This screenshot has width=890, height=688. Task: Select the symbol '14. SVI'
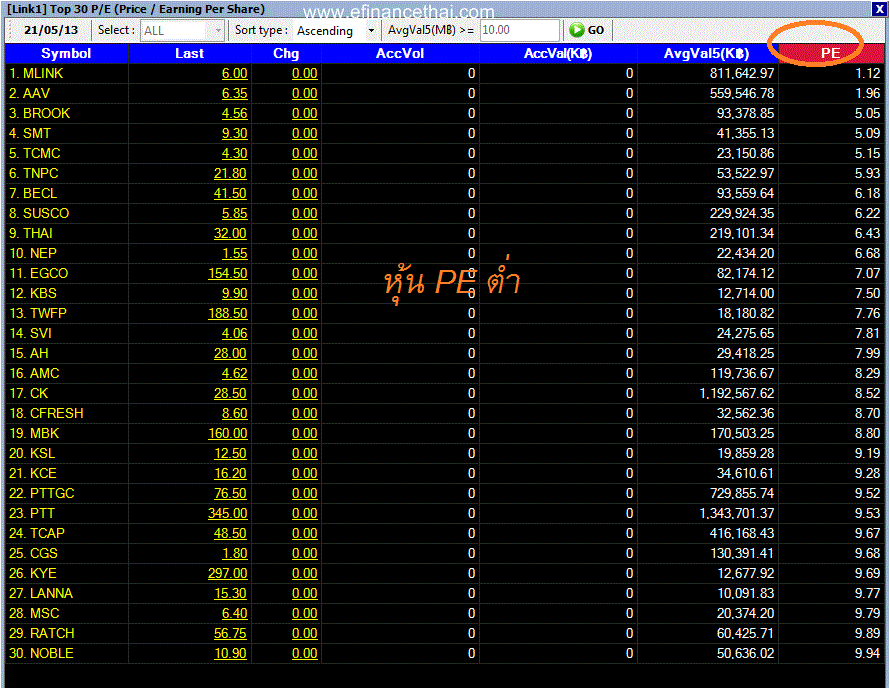(x=30, y=333)
